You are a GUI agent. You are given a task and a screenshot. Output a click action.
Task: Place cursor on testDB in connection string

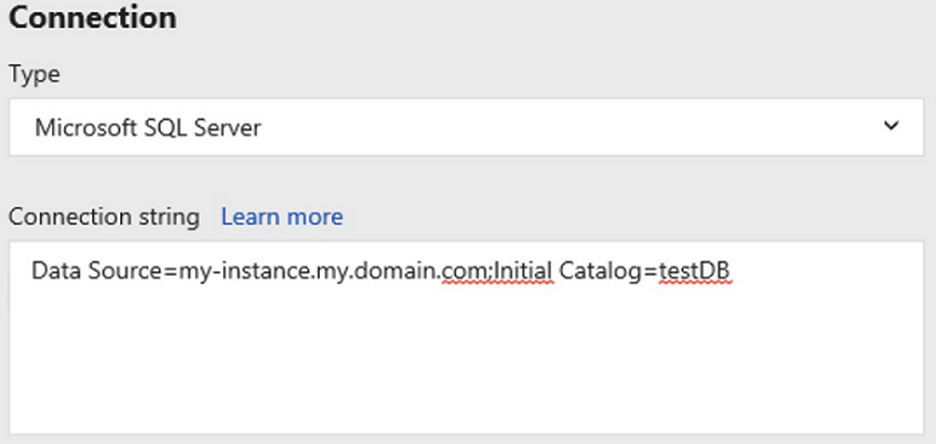(x=695, y=271)
